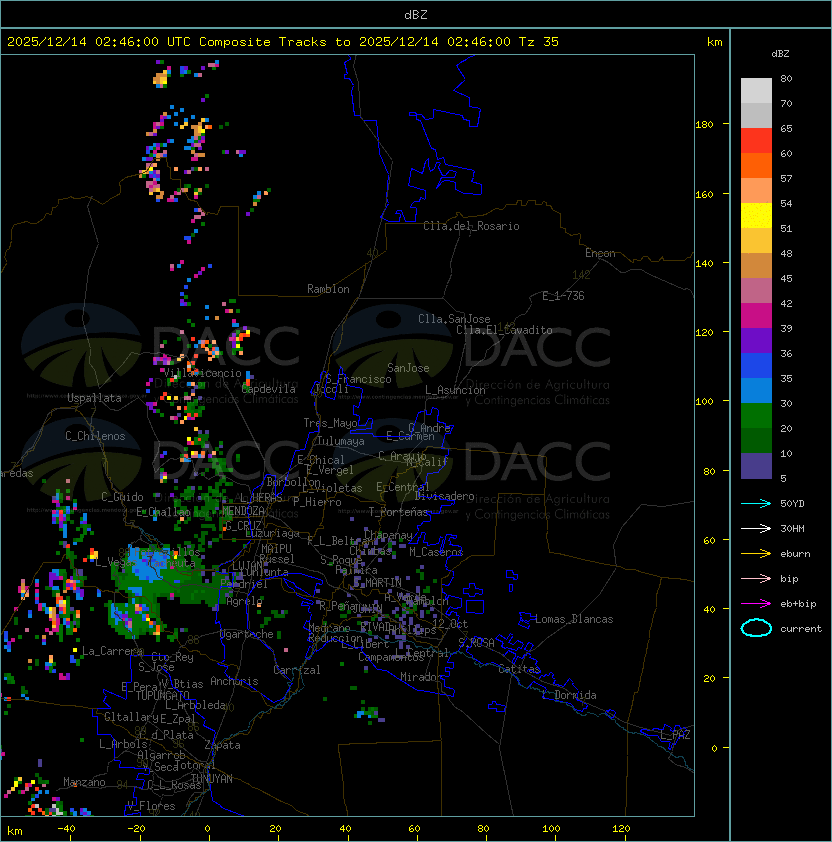Click the 'km' label at bottom-left axis

(x=15, y=831)
